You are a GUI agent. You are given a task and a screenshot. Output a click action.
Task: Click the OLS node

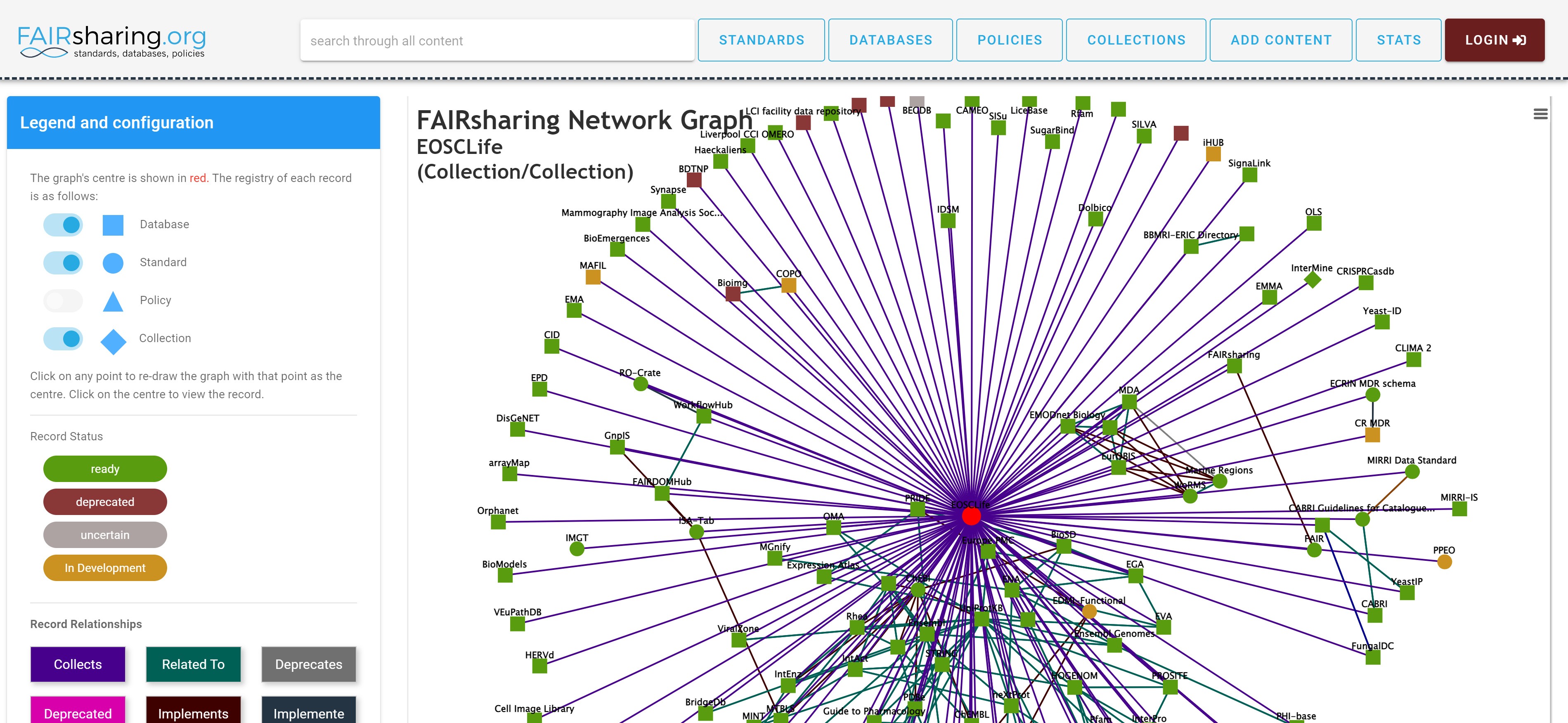click(x=1314, y=223)
